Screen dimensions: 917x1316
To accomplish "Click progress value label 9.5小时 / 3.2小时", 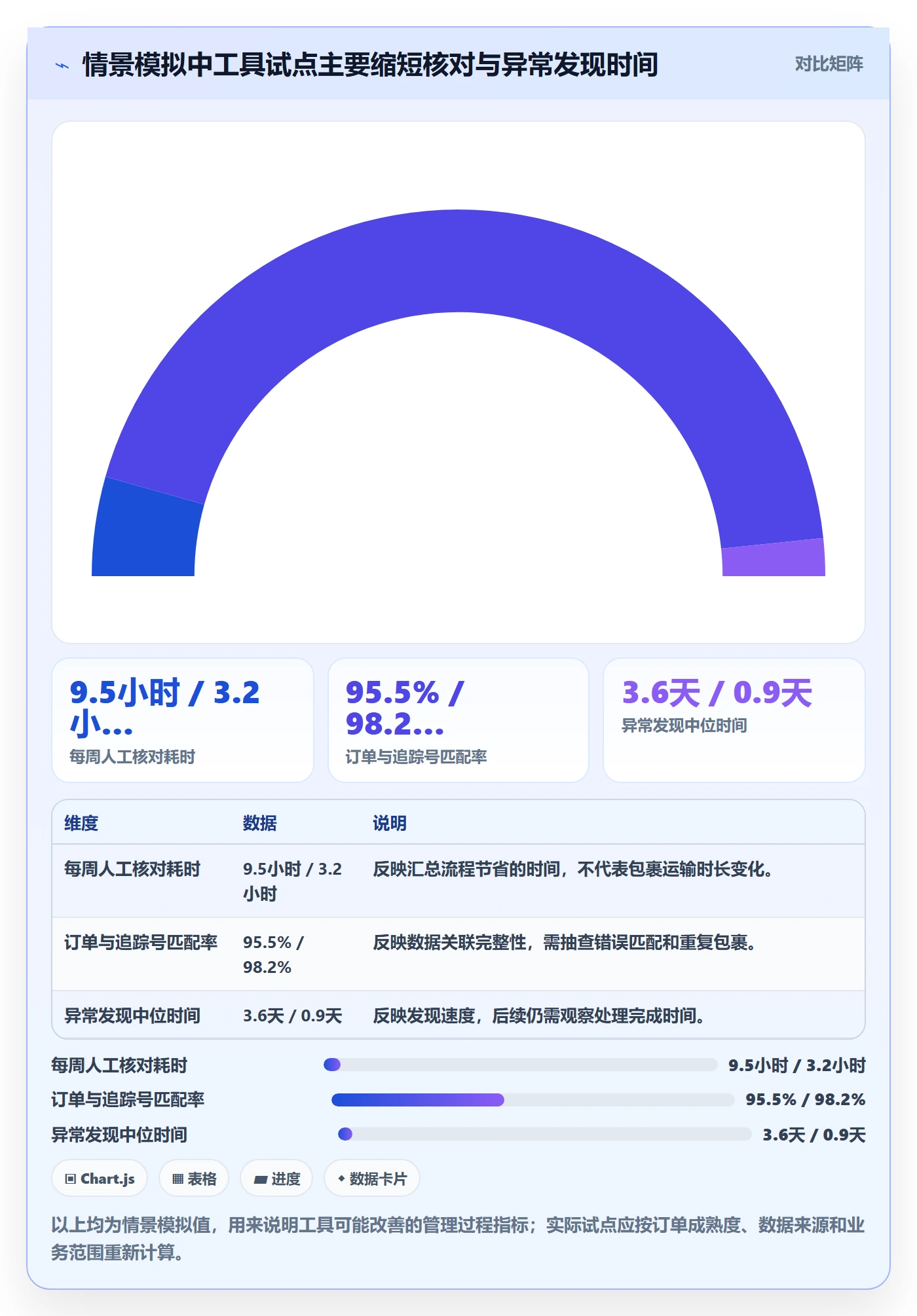I will tap(797, 1065).
